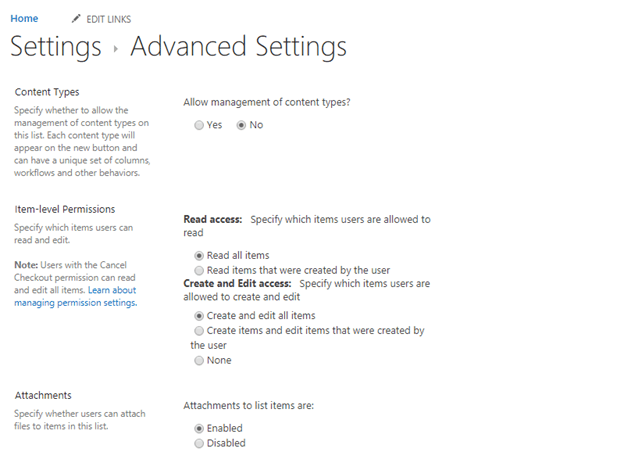Enable attachments to list items
The width and height of the screenshot is (624, 452).
199,429
